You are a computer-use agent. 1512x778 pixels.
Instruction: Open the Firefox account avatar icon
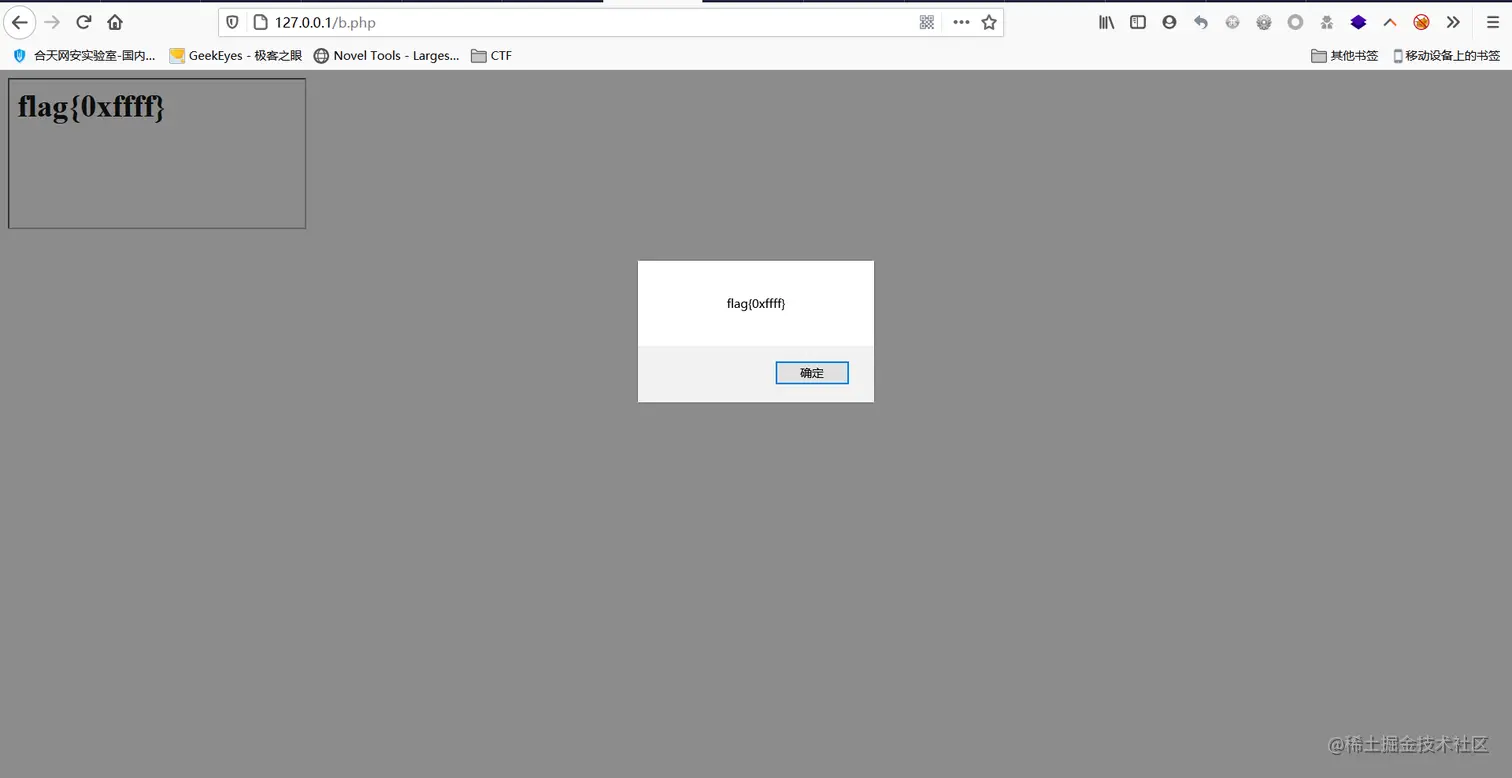pyautogui.click(x=1169, y=22)
